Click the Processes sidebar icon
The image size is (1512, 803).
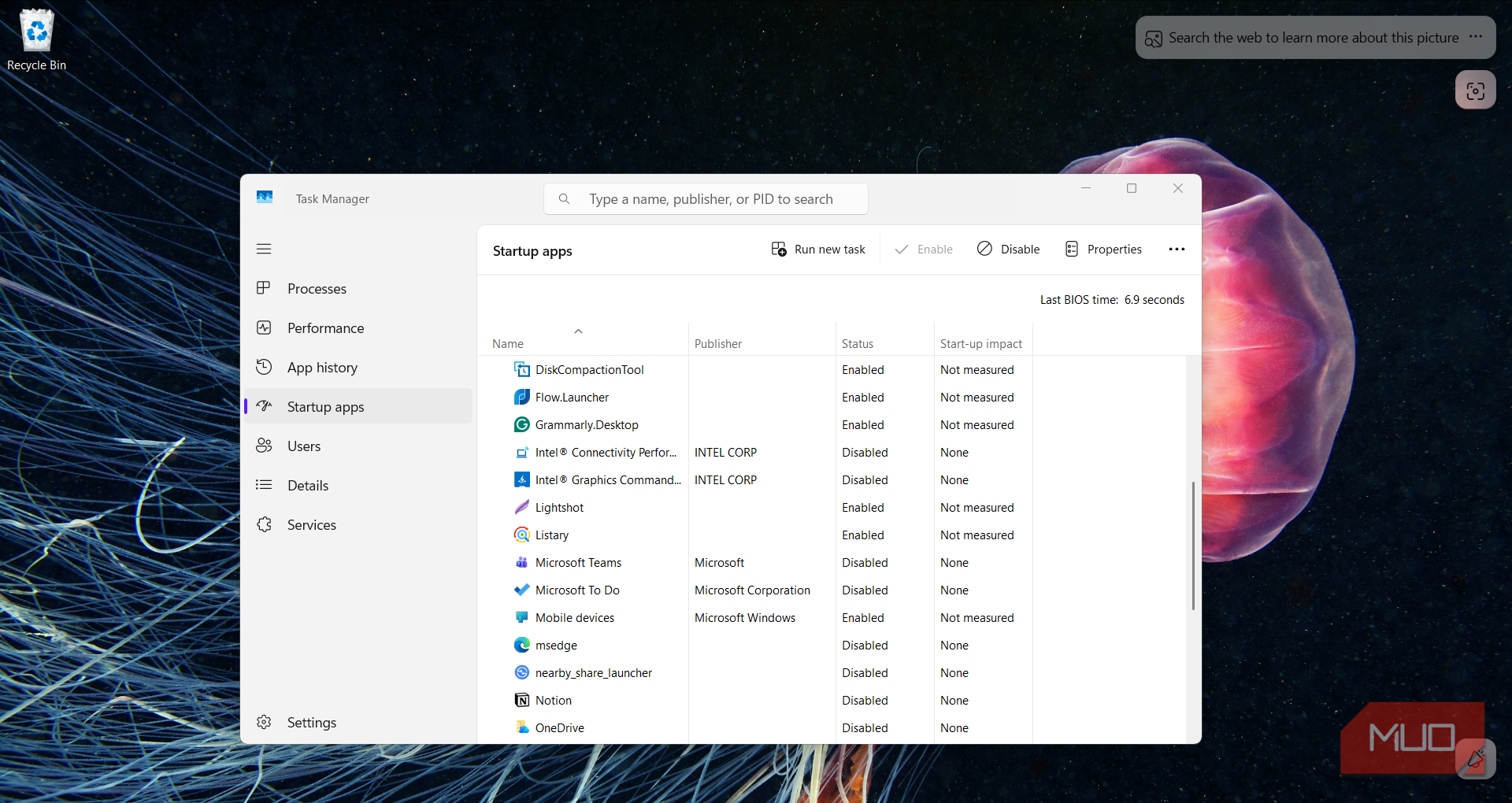[x=264, y=288]
